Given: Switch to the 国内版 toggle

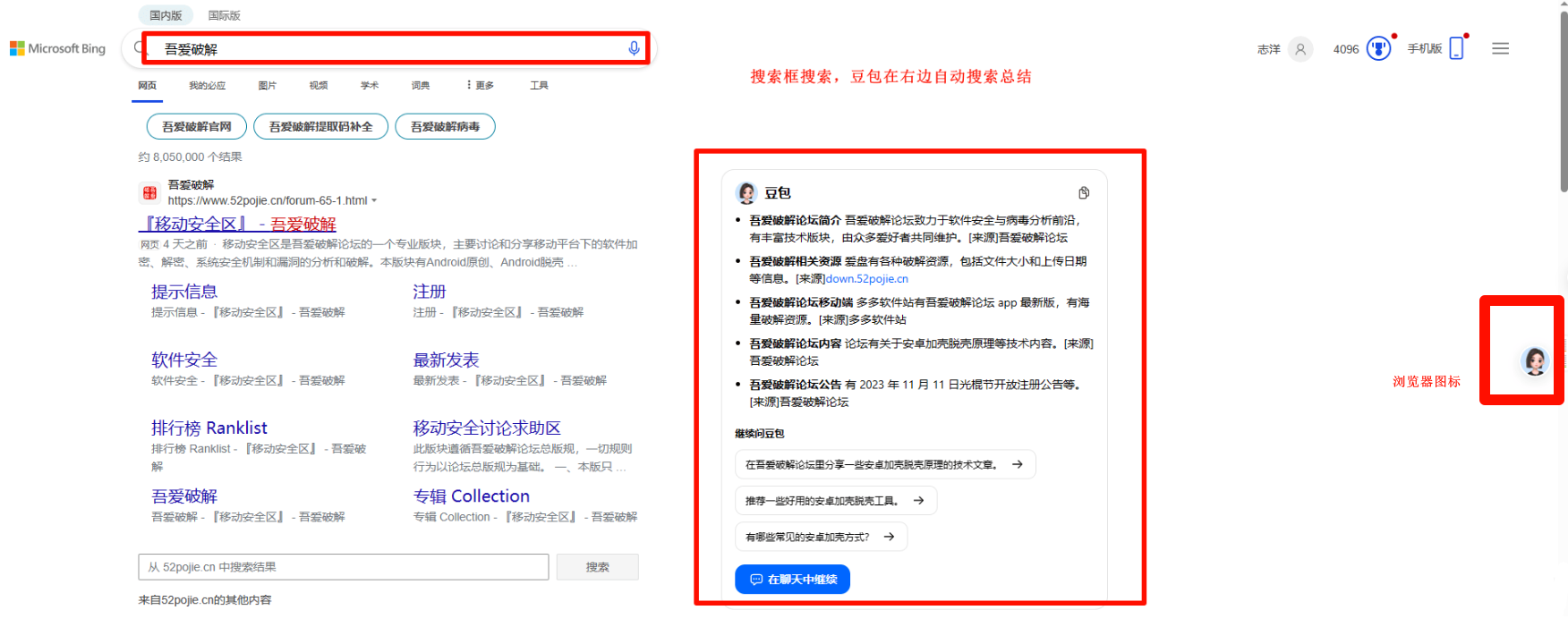Looking at the screenshot, I should pyautogui.click(x=166, y=15).
